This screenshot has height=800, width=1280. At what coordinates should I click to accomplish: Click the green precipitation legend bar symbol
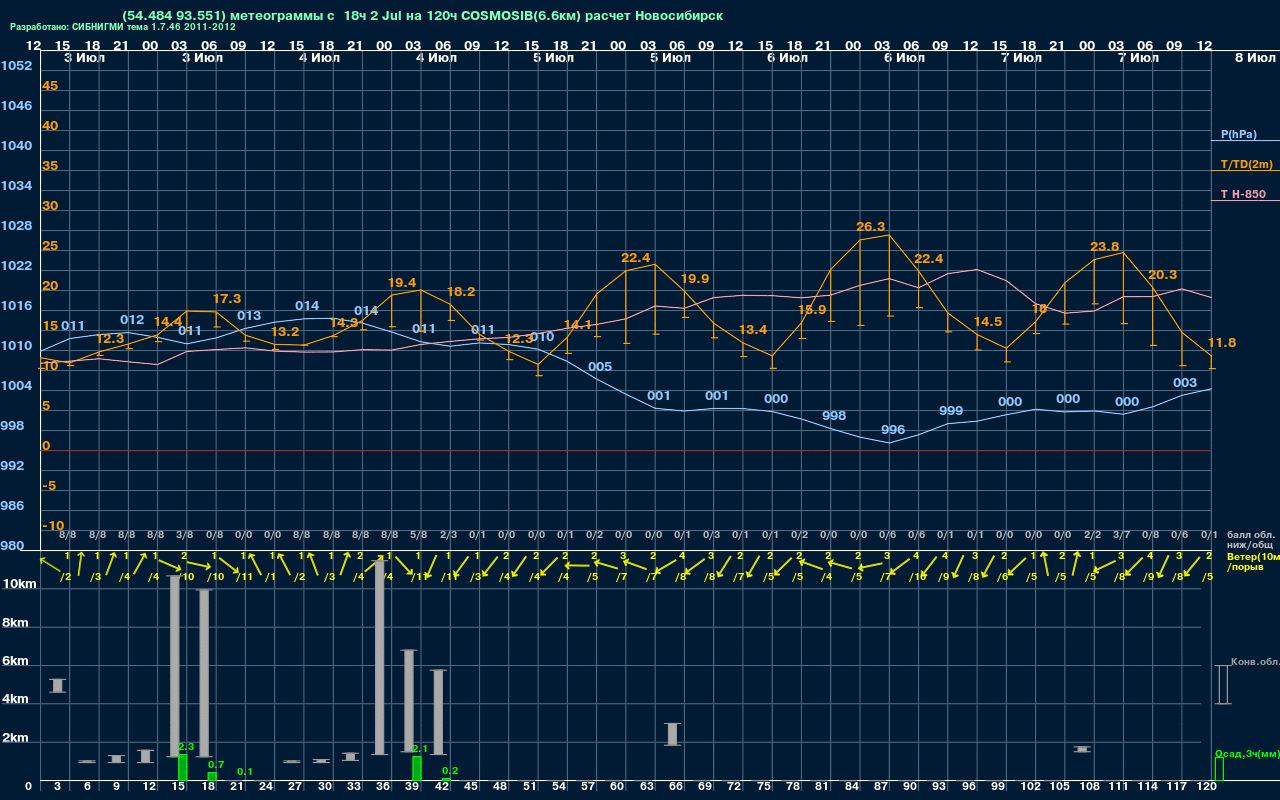pyautogui.click(x=1218, y=768)
